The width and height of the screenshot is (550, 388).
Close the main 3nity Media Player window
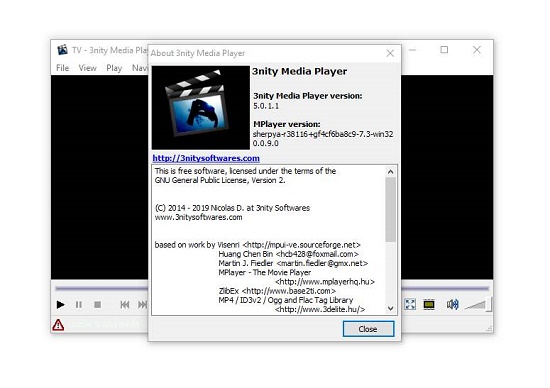pyautogui.click(x=477, y=50)
